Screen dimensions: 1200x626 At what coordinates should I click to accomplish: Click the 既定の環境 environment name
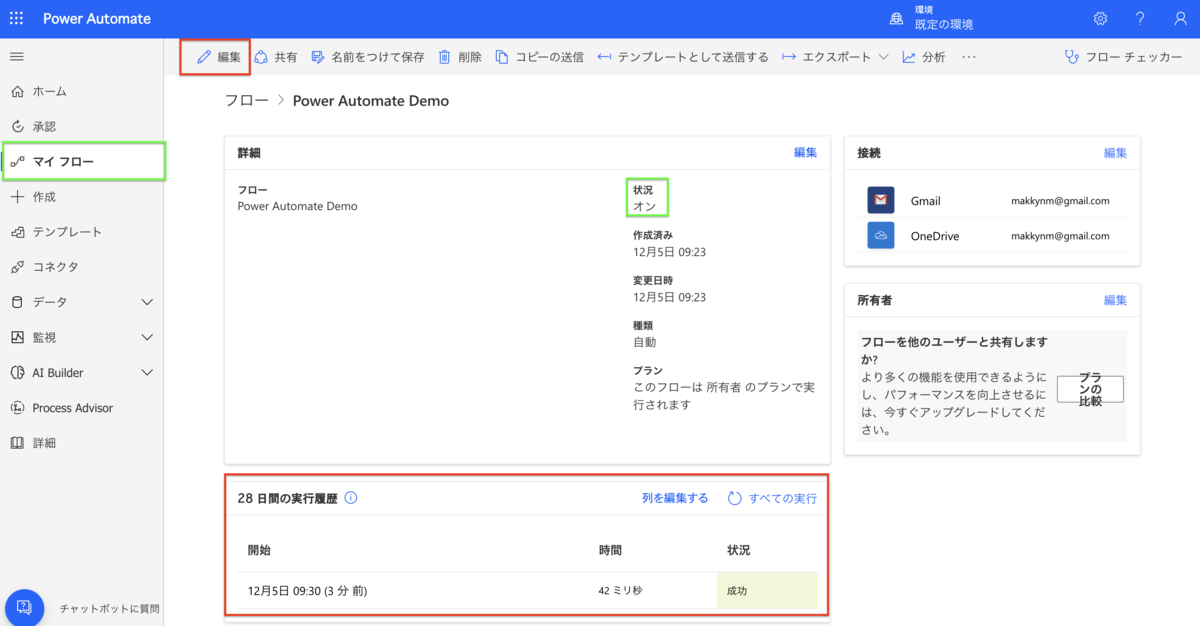[944, 24]
